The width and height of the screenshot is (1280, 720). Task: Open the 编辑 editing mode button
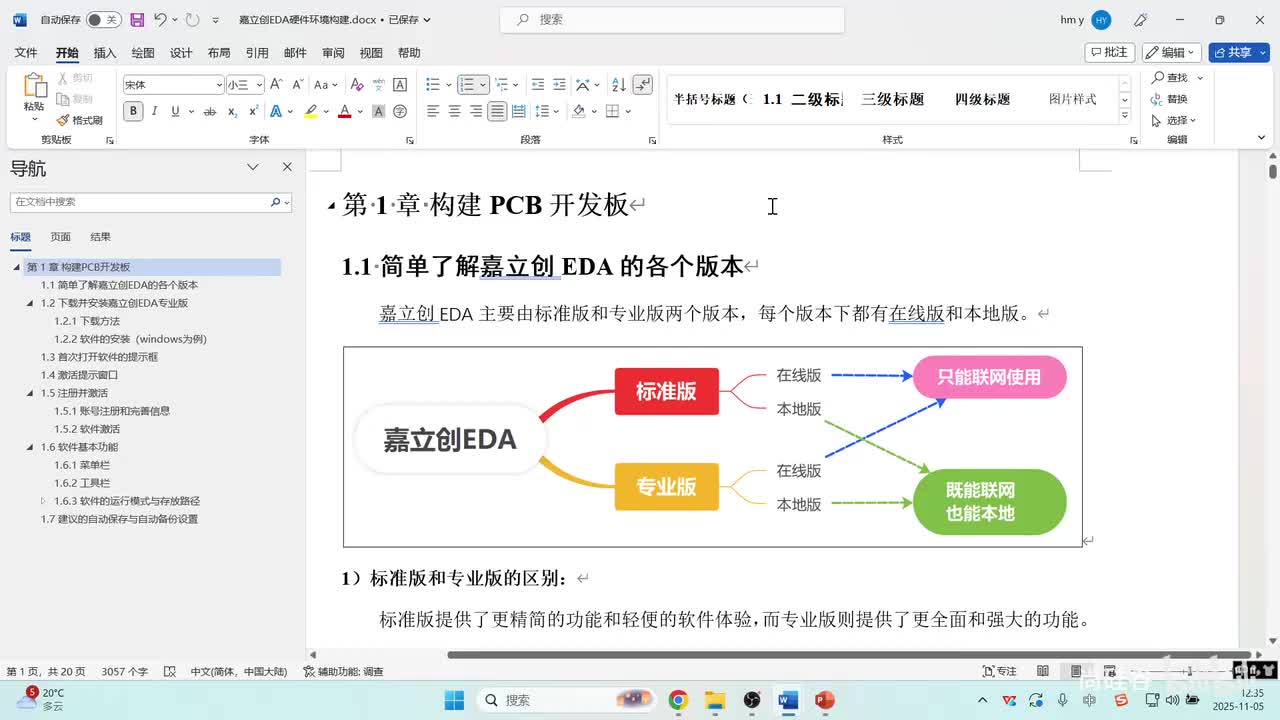pos(1171,52)
